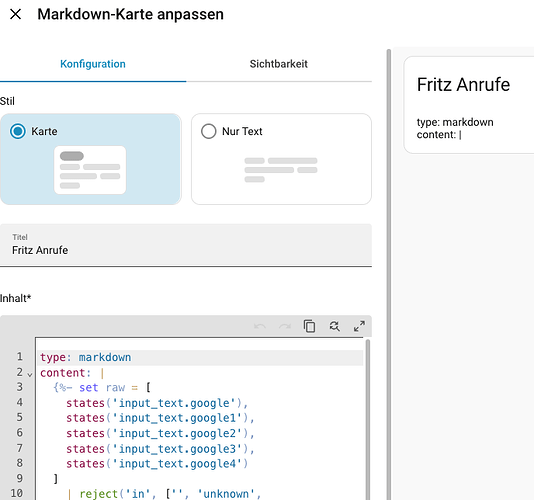Screen dimensions: 534x500
Task: Click the Fritz Anrufe preview card heading
Action: (463, 84)
